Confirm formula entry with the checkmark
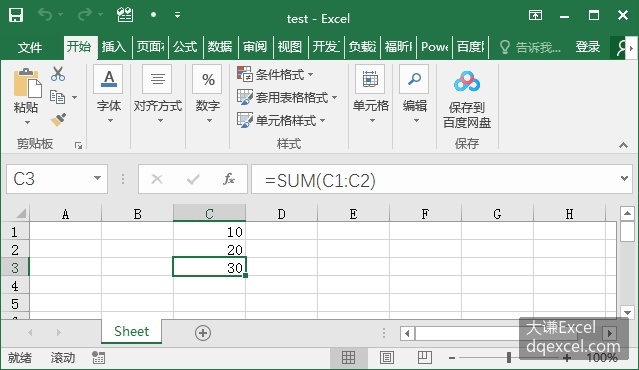Viewport: 639px width, 370px height. coord(193,179)
